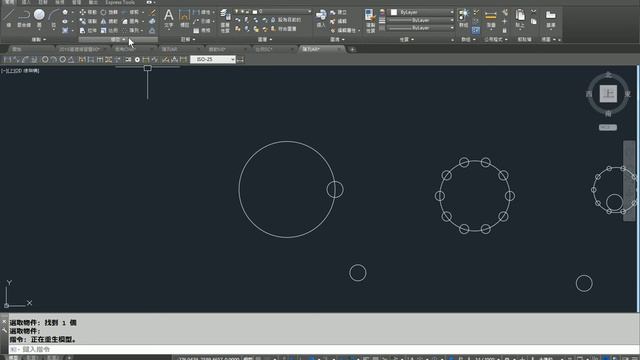This screenshot has height=360, width=640.
Task: Click the Erase tool icon
Action: click(152, 13)
